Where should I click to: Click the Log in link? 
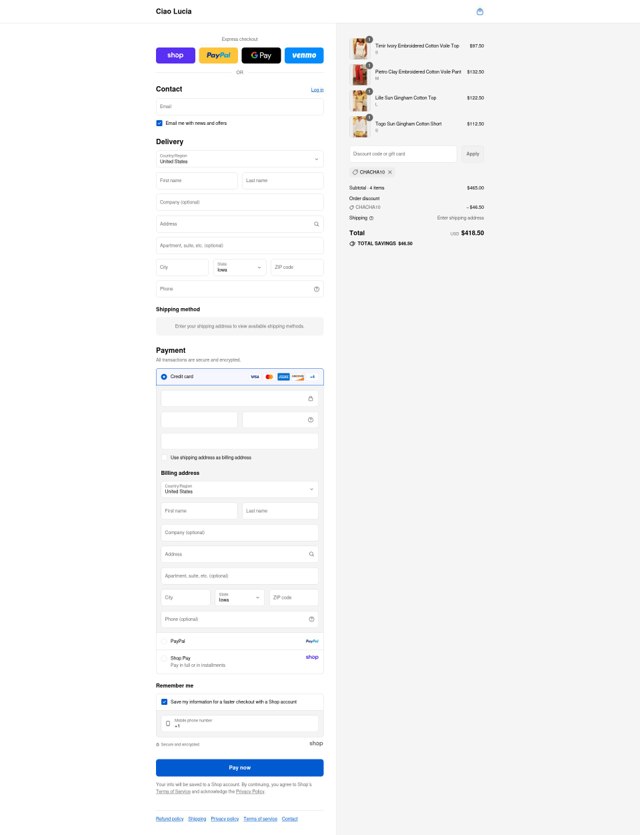point(317,90)
